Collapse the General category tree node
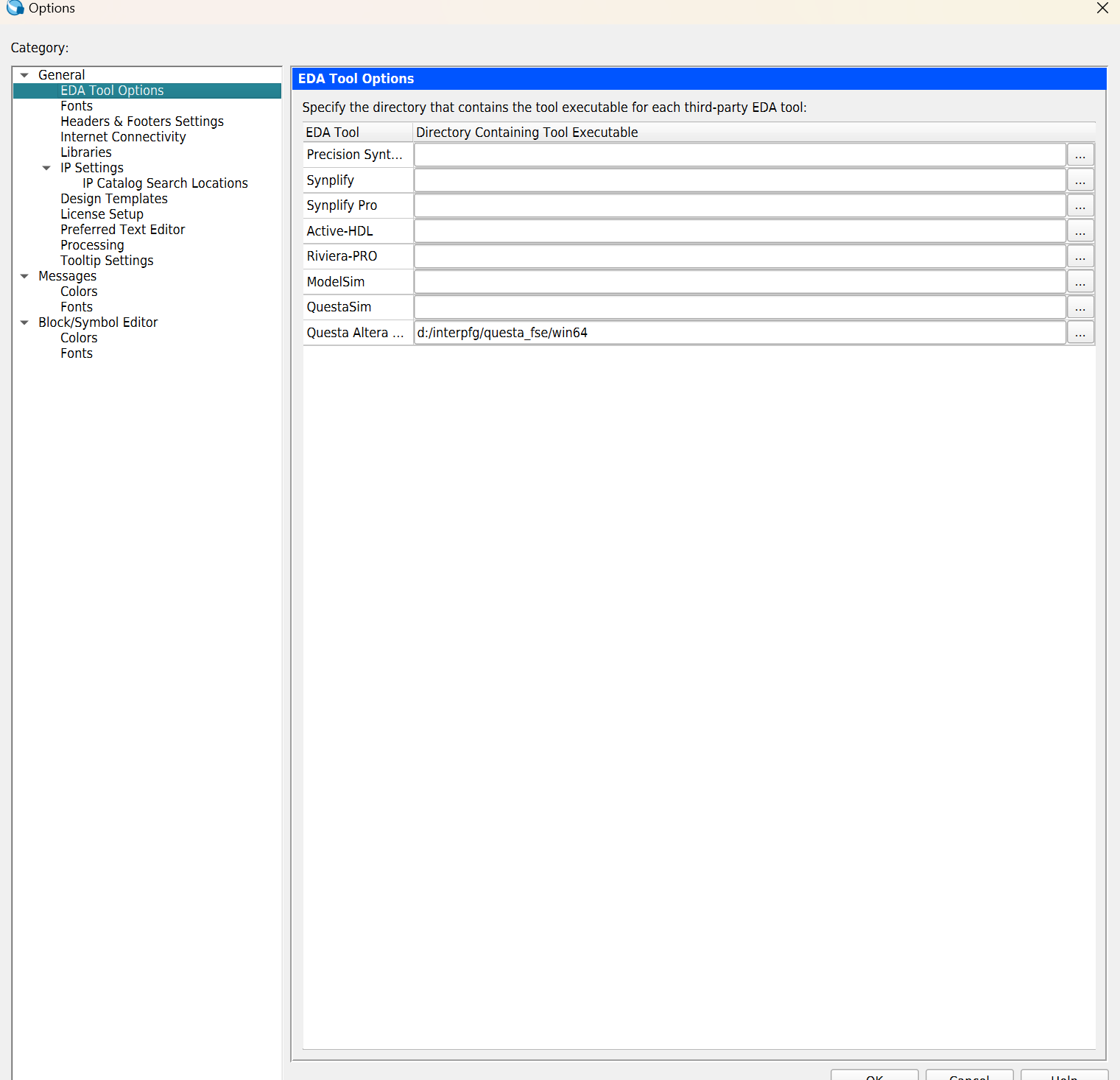This screenshot has height=1080, width=1120. click(x=24, y=75)
